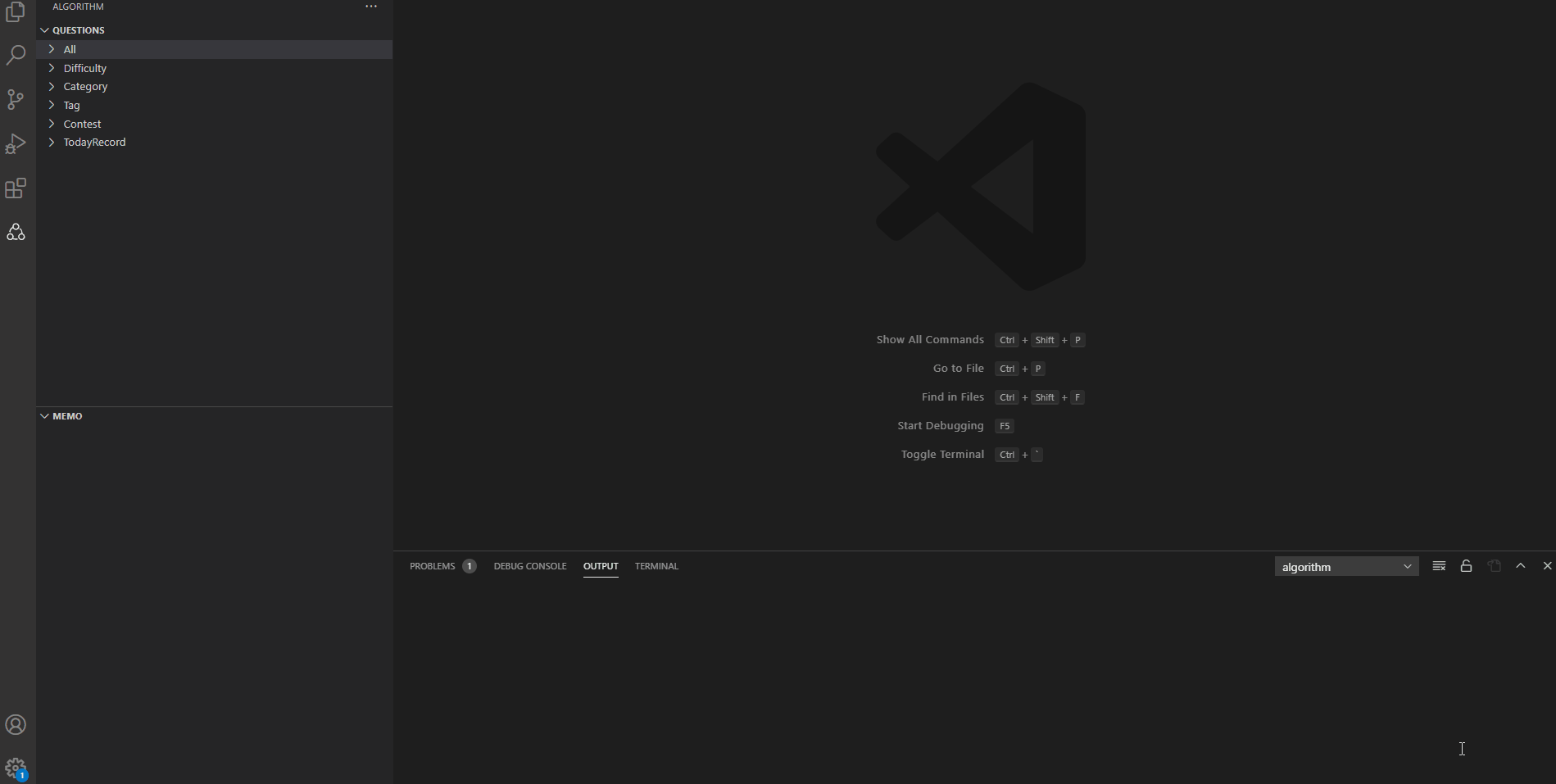The height and width of the screenshot is (784, 1556).
Task: Close the bottom panel
Action: [1547, 566]
